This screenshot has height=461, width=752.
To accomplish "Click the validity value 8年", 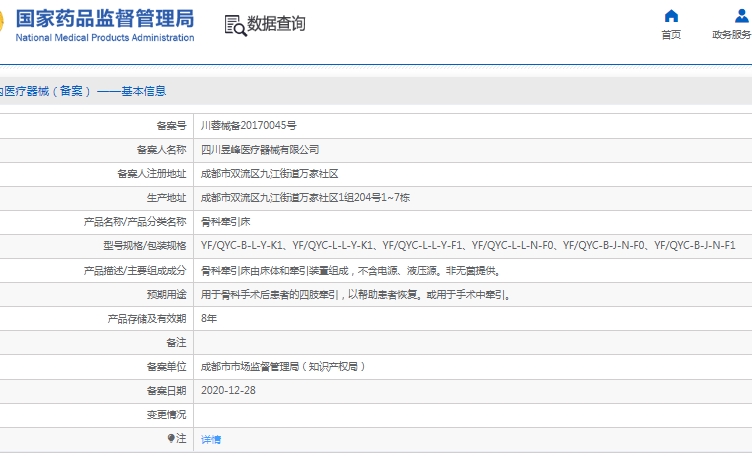I will pyautogui.click(x=209, y=319).
